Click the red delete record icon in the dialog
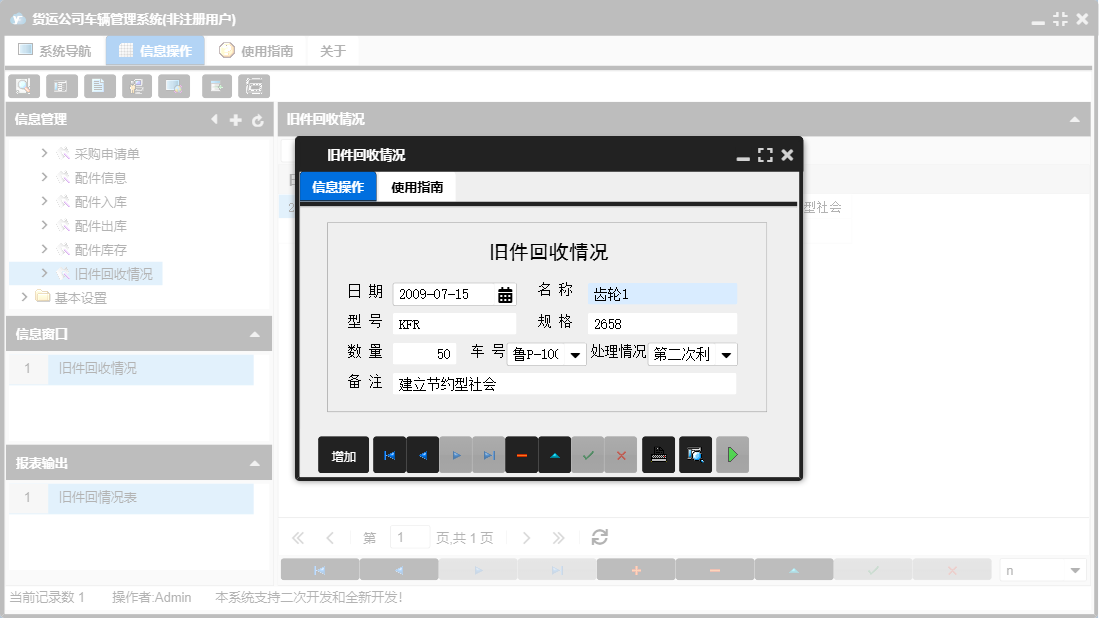Screen dimensions: 1099x618 tap(521, 454)
